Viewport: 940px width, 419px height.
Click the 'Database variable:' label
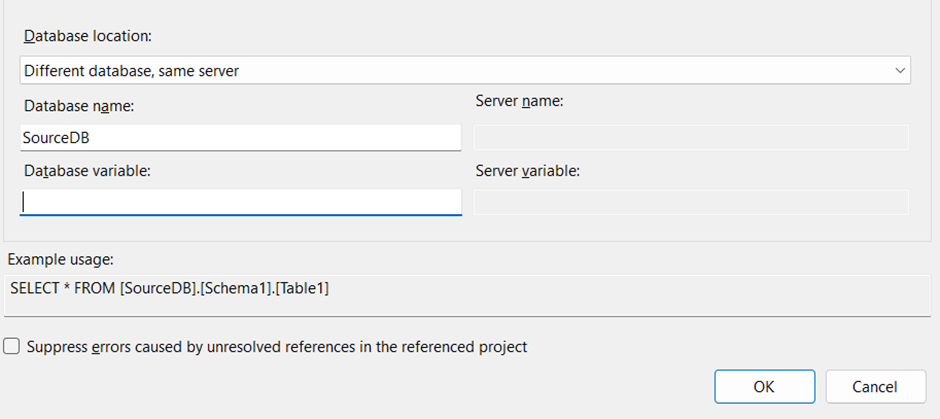point(87,171)
